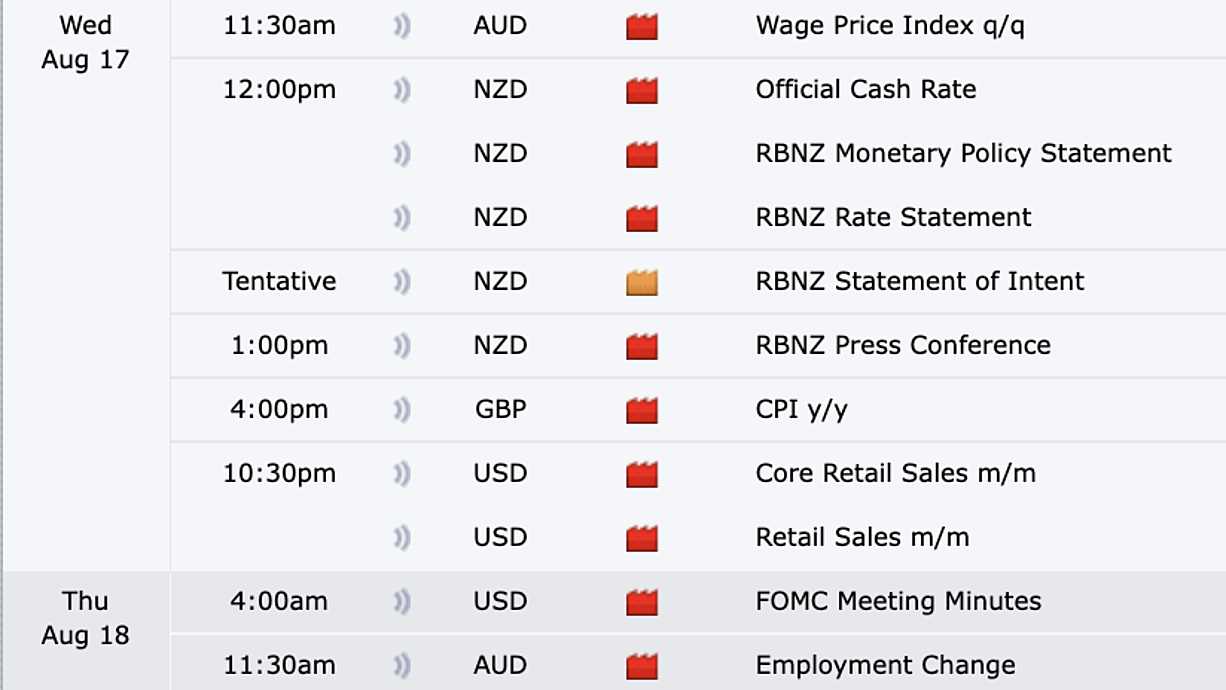The width and height of the screenshot is (1226, 690).
Task: Click the red impact icon beside CPI y/y
Action: [x=642, y=411]
